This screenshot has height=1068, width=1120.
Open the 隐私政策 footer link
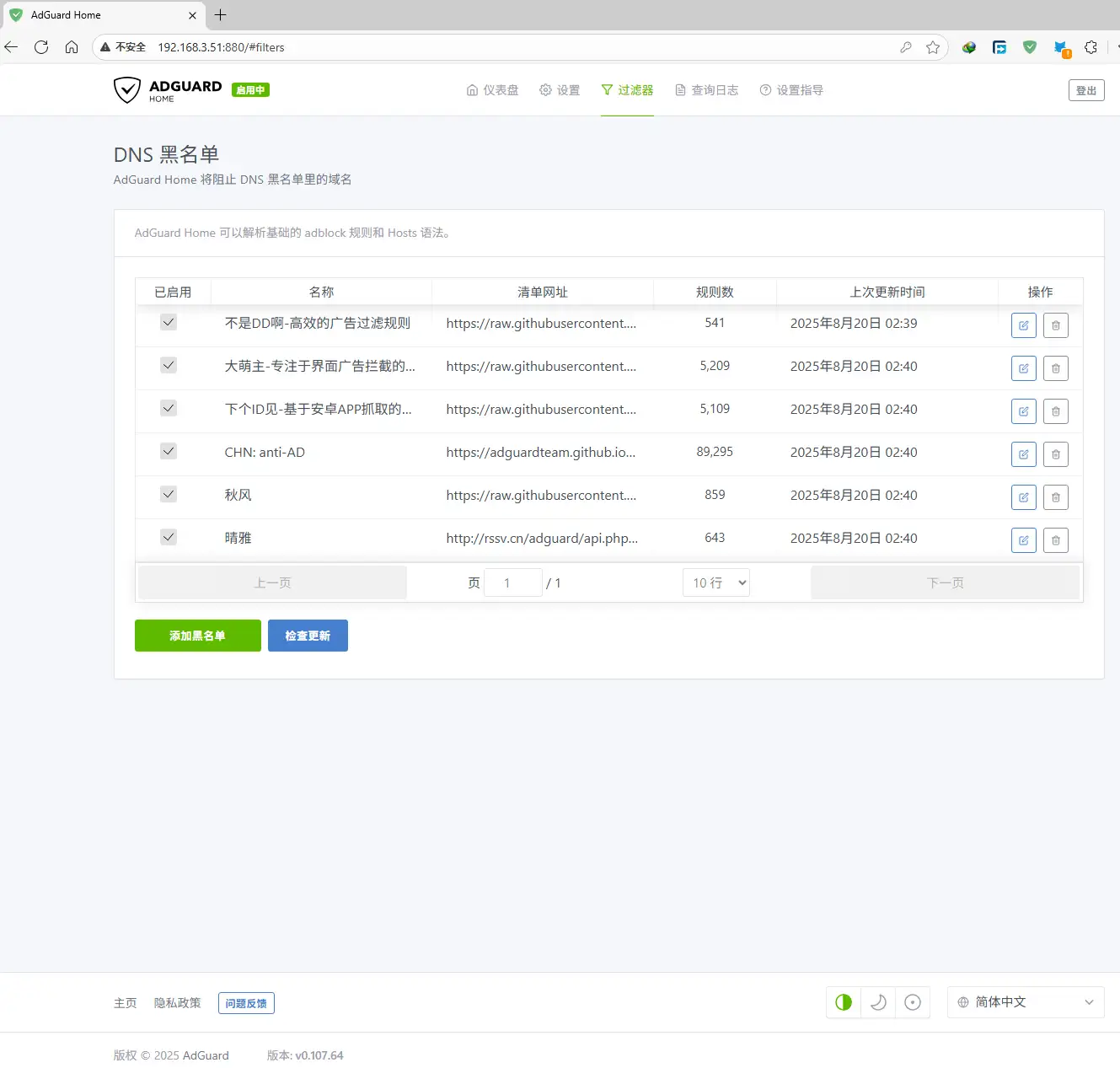(x=177, y=1002)
